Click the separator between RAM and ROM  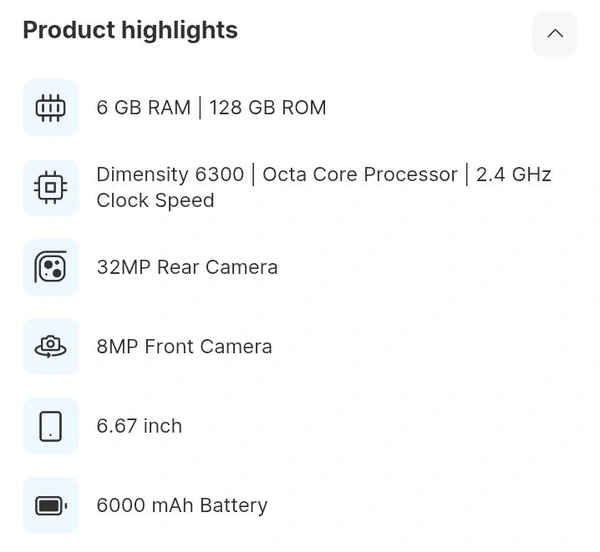pyautogui.click(x=200, y=108)
